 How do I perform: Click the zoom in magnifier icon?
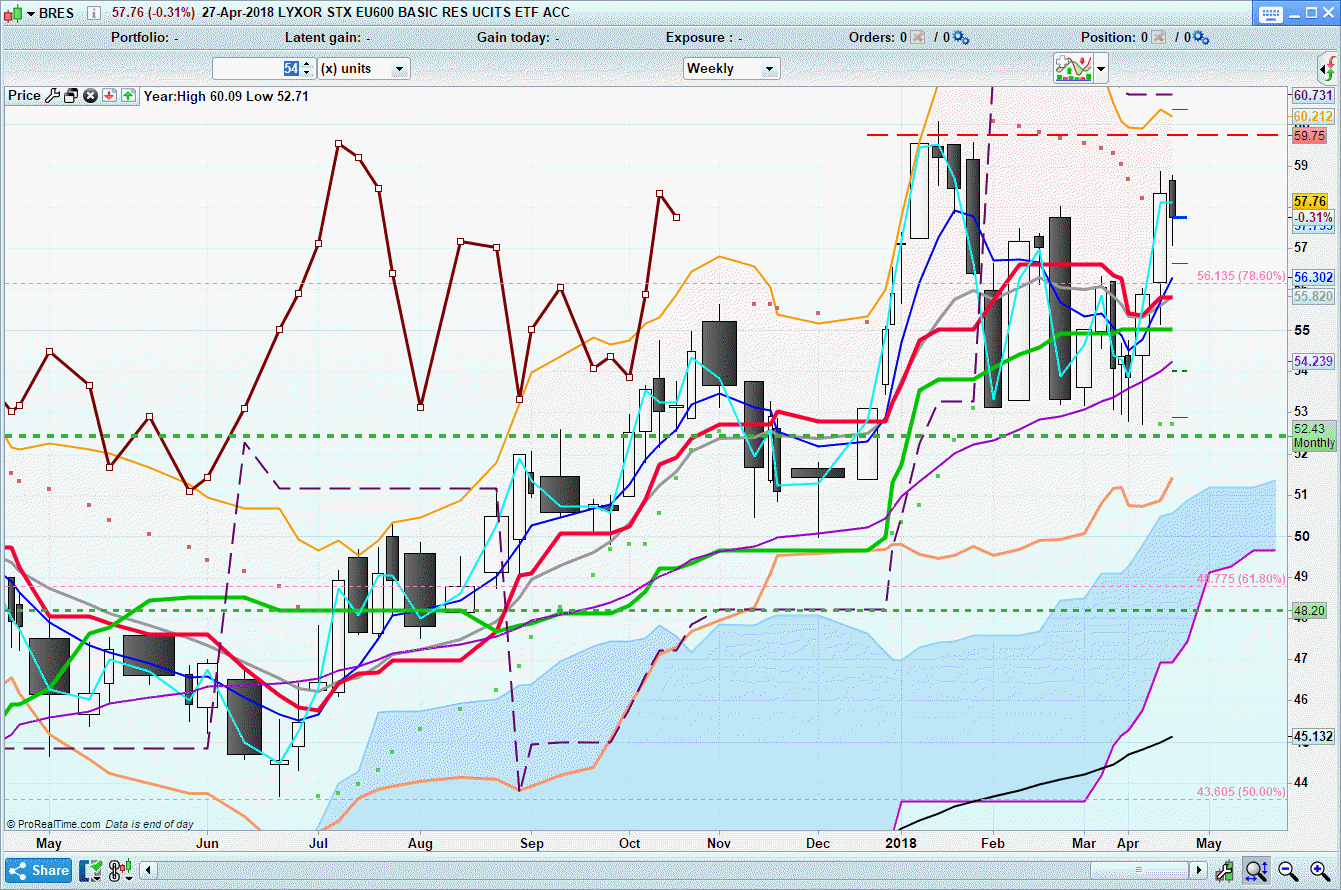click(x=1318, y=871)
